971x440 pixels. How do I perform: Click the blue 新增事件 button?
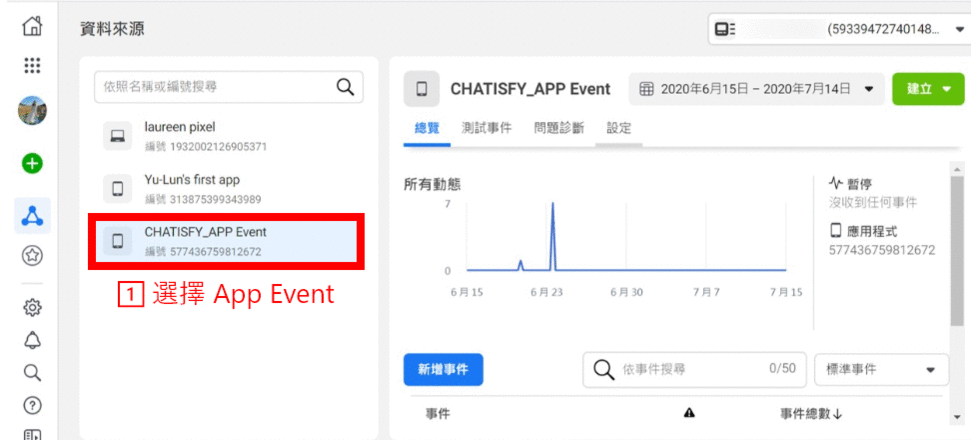443,369
